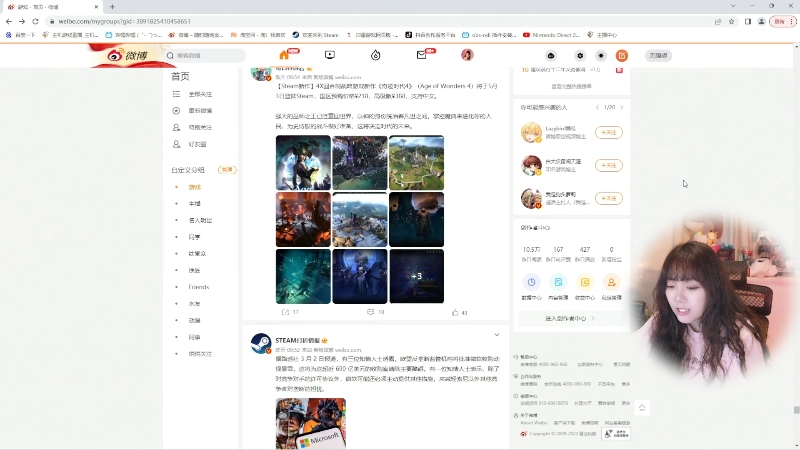Screen dimensions: 800x450
Task: Click the comment icon under Age of Wonders post
Action: (370, 312)
